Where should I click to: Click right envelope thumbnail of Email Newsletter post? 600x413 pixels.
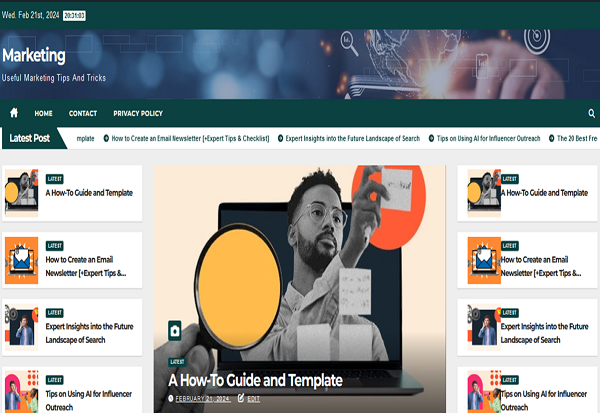(484, 260)
